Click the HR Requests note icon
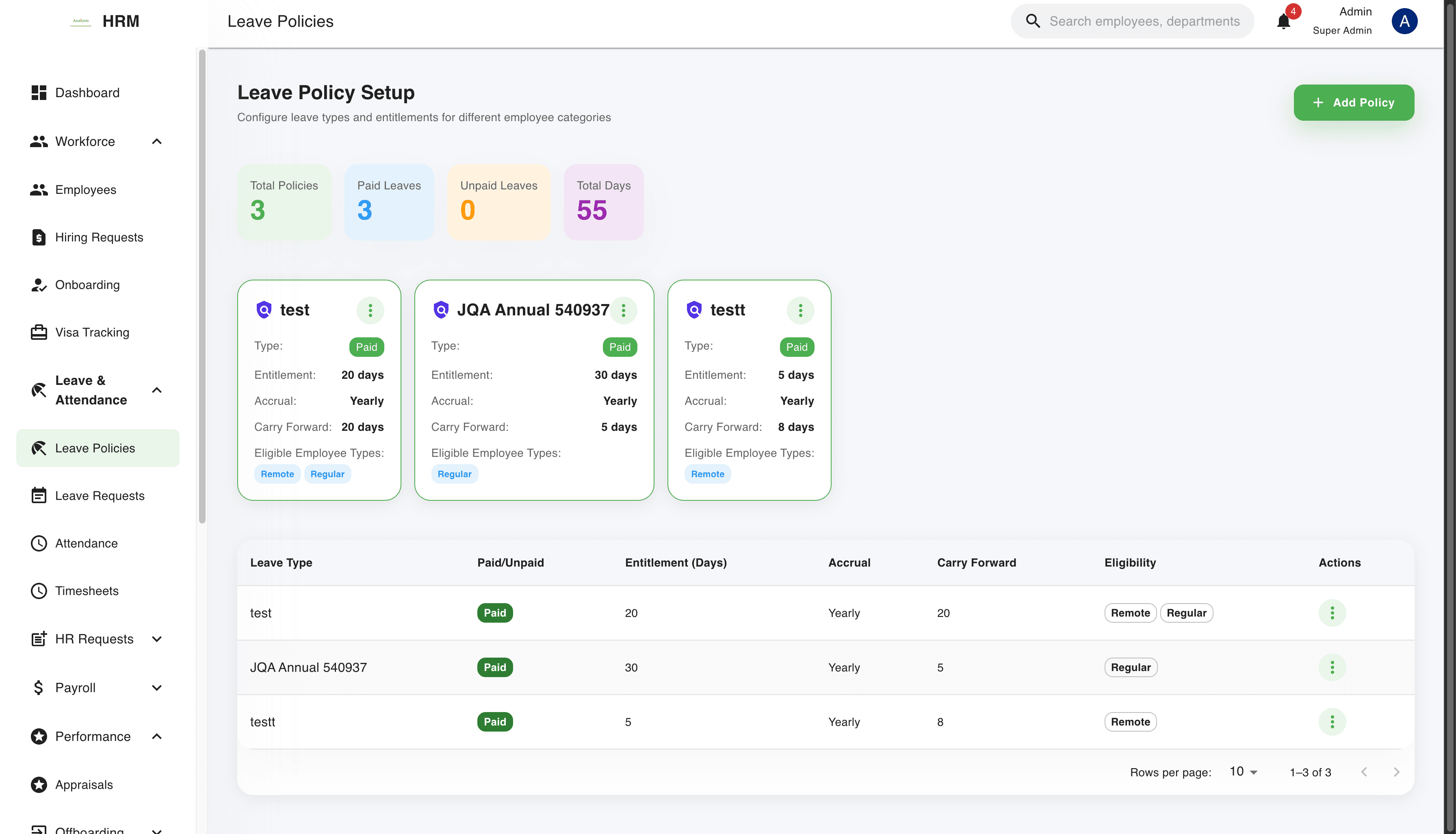Screen dimensions: 1456x834 (38, 639)
